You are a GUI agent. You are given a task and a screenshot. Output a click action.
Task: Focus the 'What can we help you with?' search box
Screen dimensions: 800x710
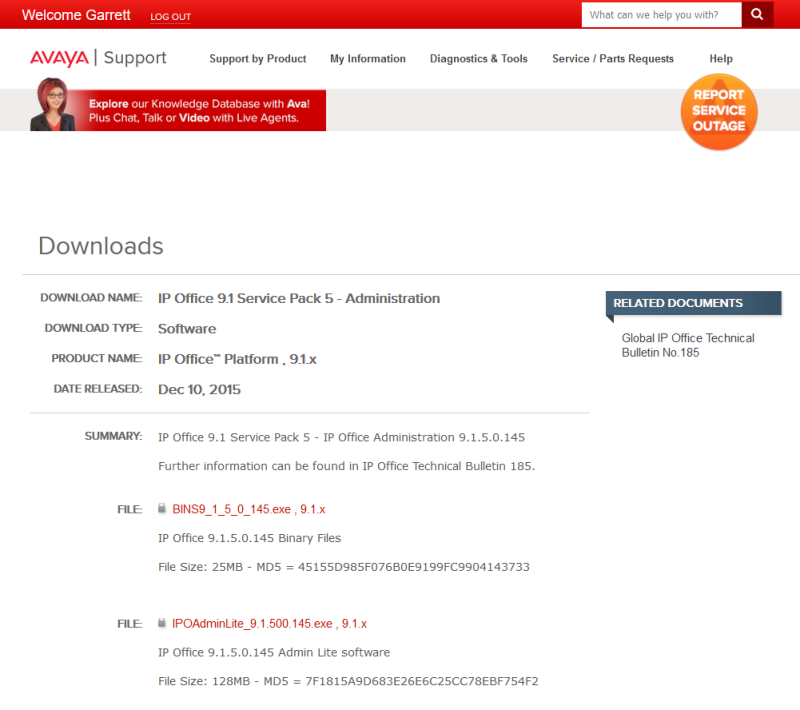click(x=661, y=15)
